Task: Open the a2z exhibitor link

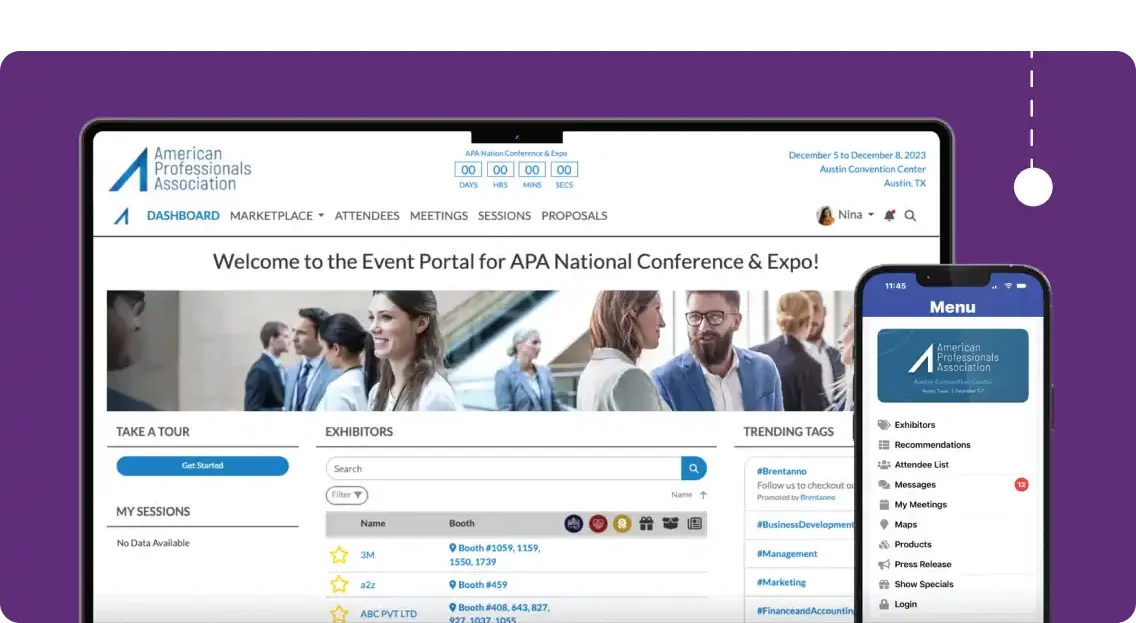Action: coord(368,585)
